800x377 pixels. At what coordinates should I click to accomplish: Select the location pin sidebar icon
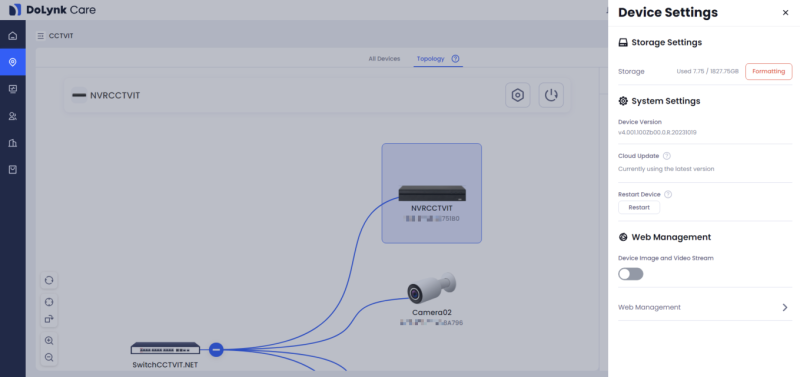point(13,62)
